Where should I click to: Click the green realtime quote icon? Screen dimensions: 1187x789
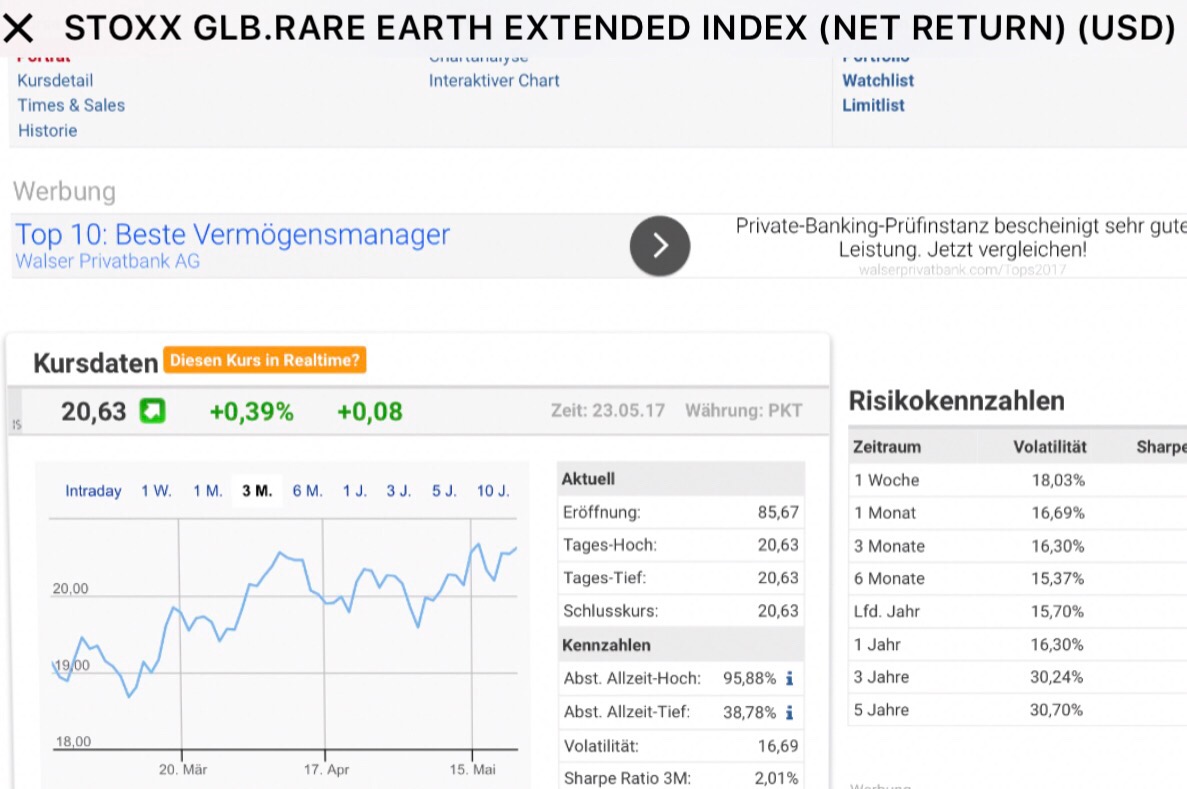click(152, 411)
